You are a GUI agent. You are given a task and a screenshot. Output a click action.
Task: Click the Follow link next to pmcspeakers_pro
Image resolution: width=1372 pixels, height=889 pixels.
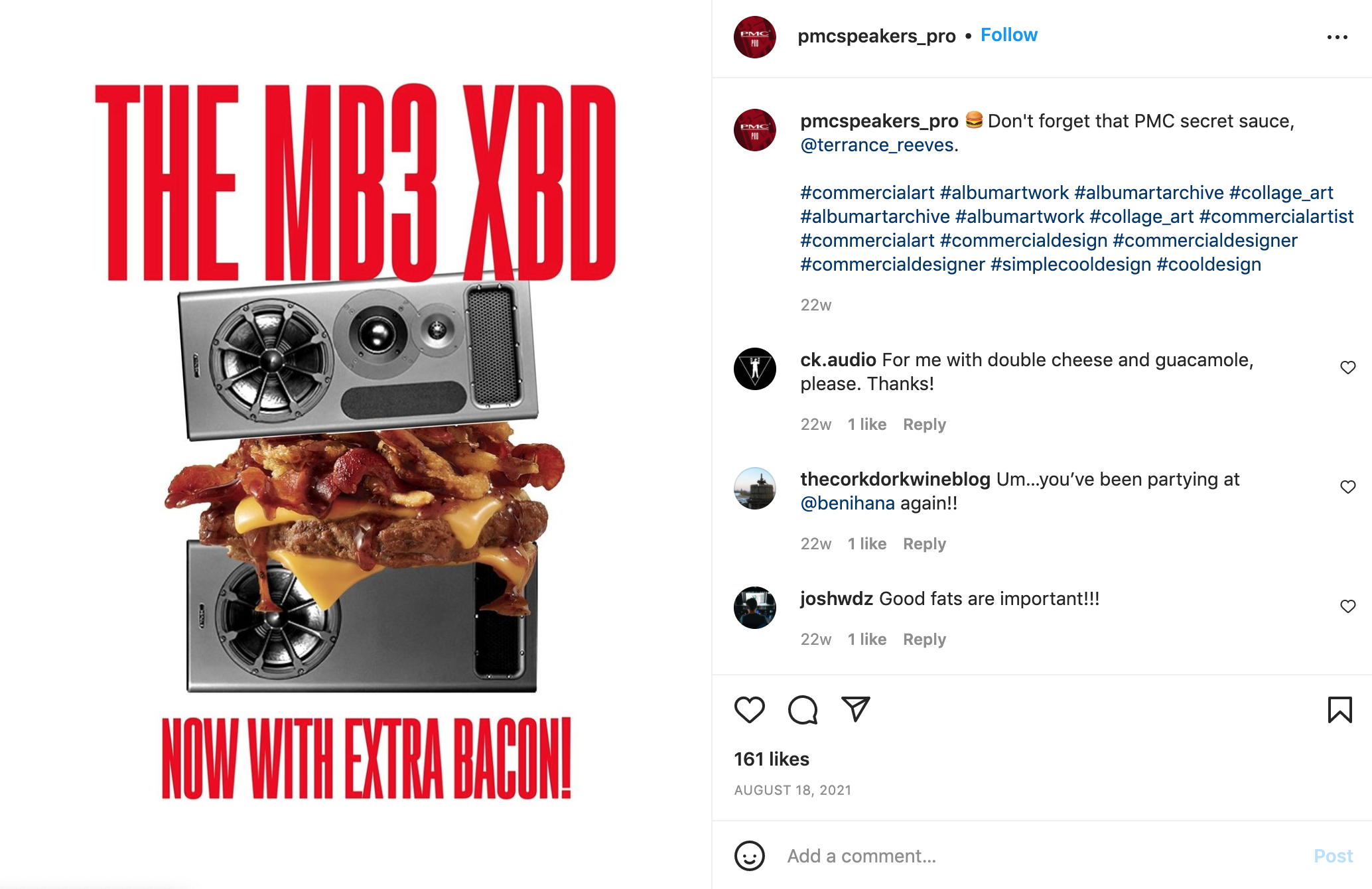pyautogui.click(x=1008, y=35)
